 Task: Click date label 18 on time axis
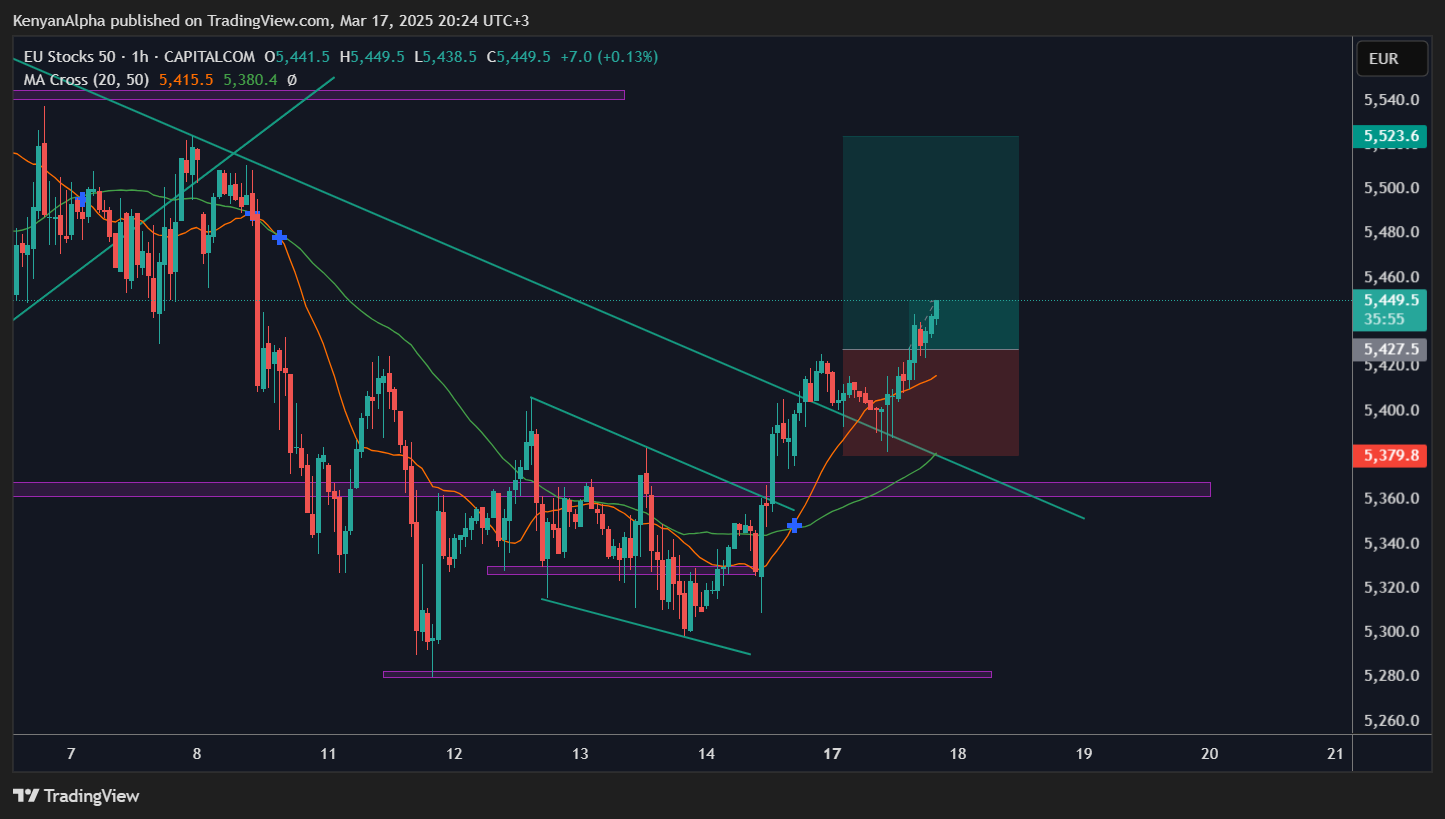tap(958, 753)
